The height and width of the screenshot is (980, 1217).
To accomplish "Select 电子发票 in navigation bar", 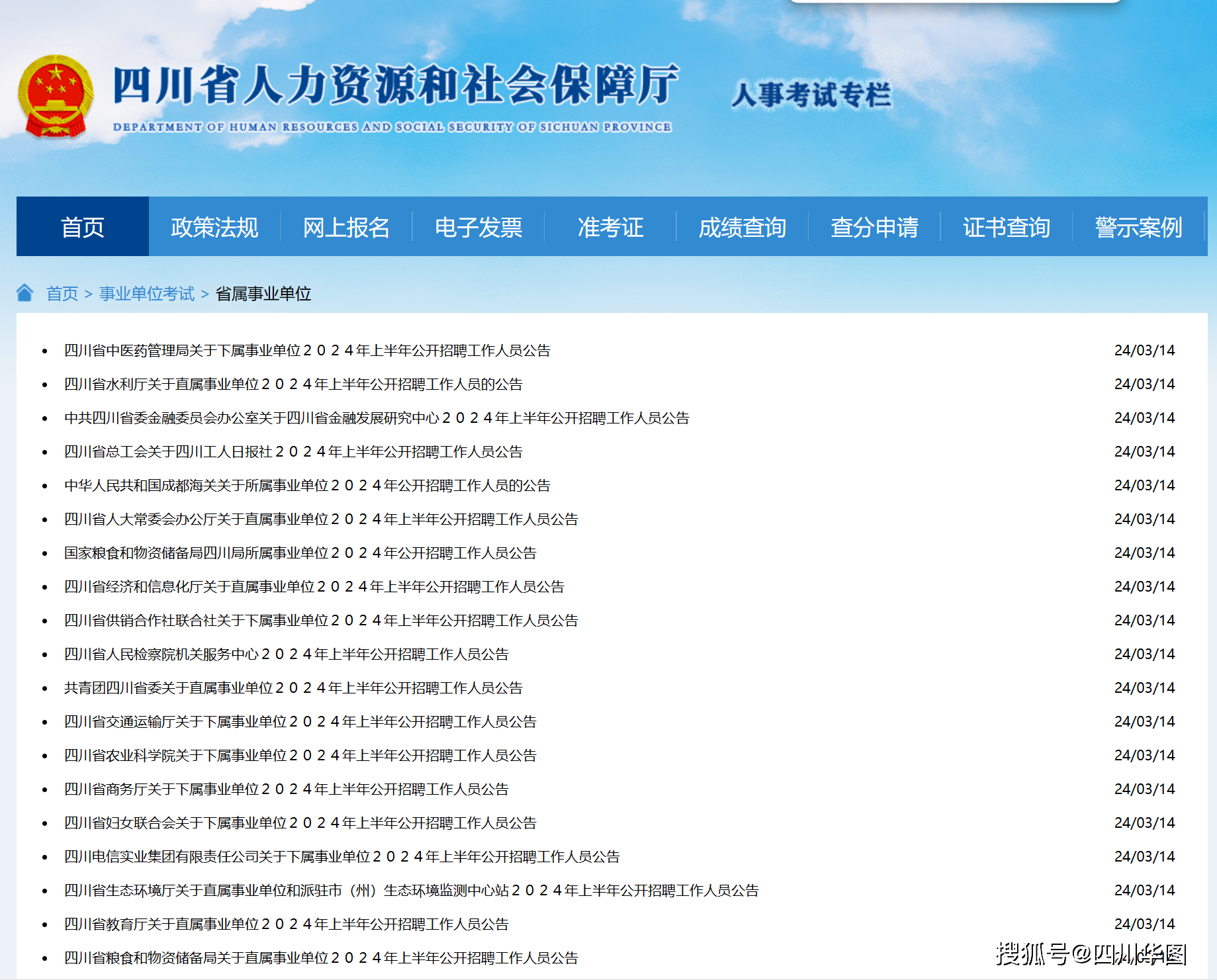I will [x=478, y=227].
